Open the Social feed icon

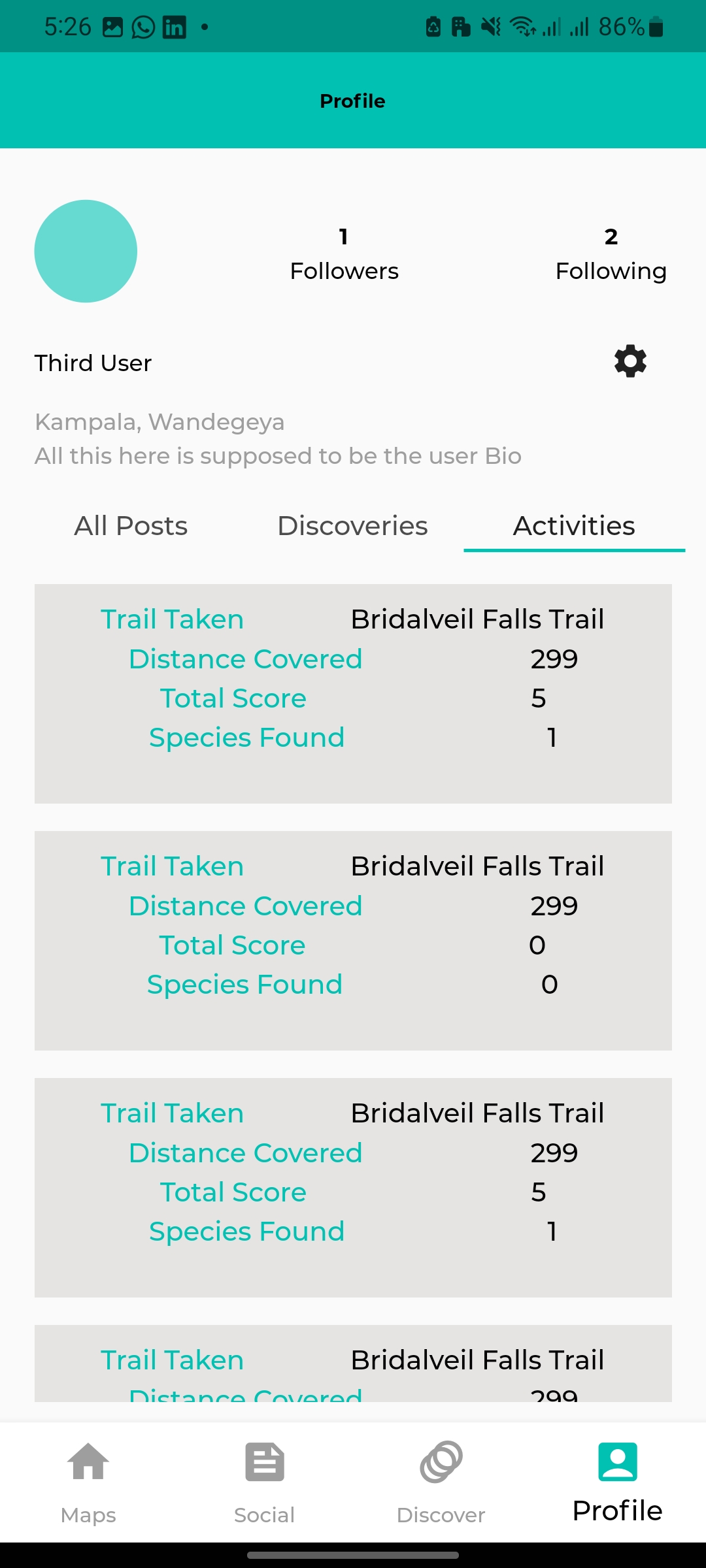tap(265, 1462)
